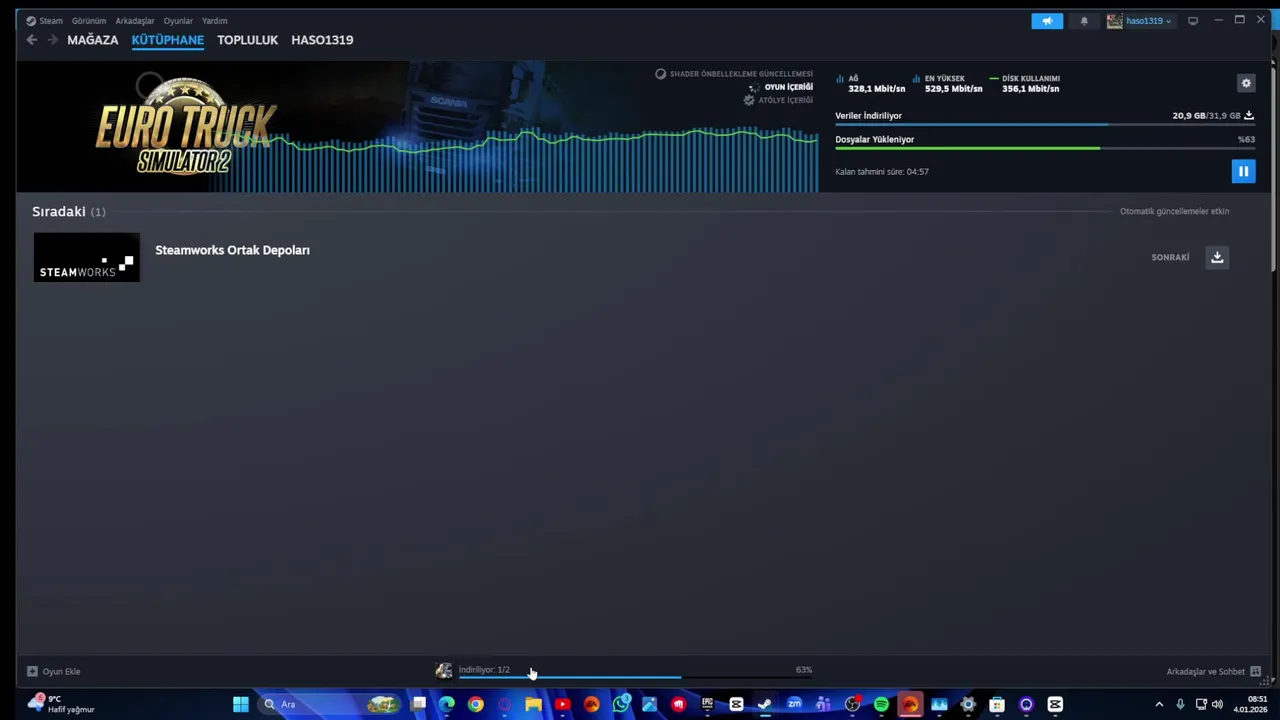1280x720 pixels.
Task: Click the downloads page vertical scrollbar
Action: pos(1274,165)
